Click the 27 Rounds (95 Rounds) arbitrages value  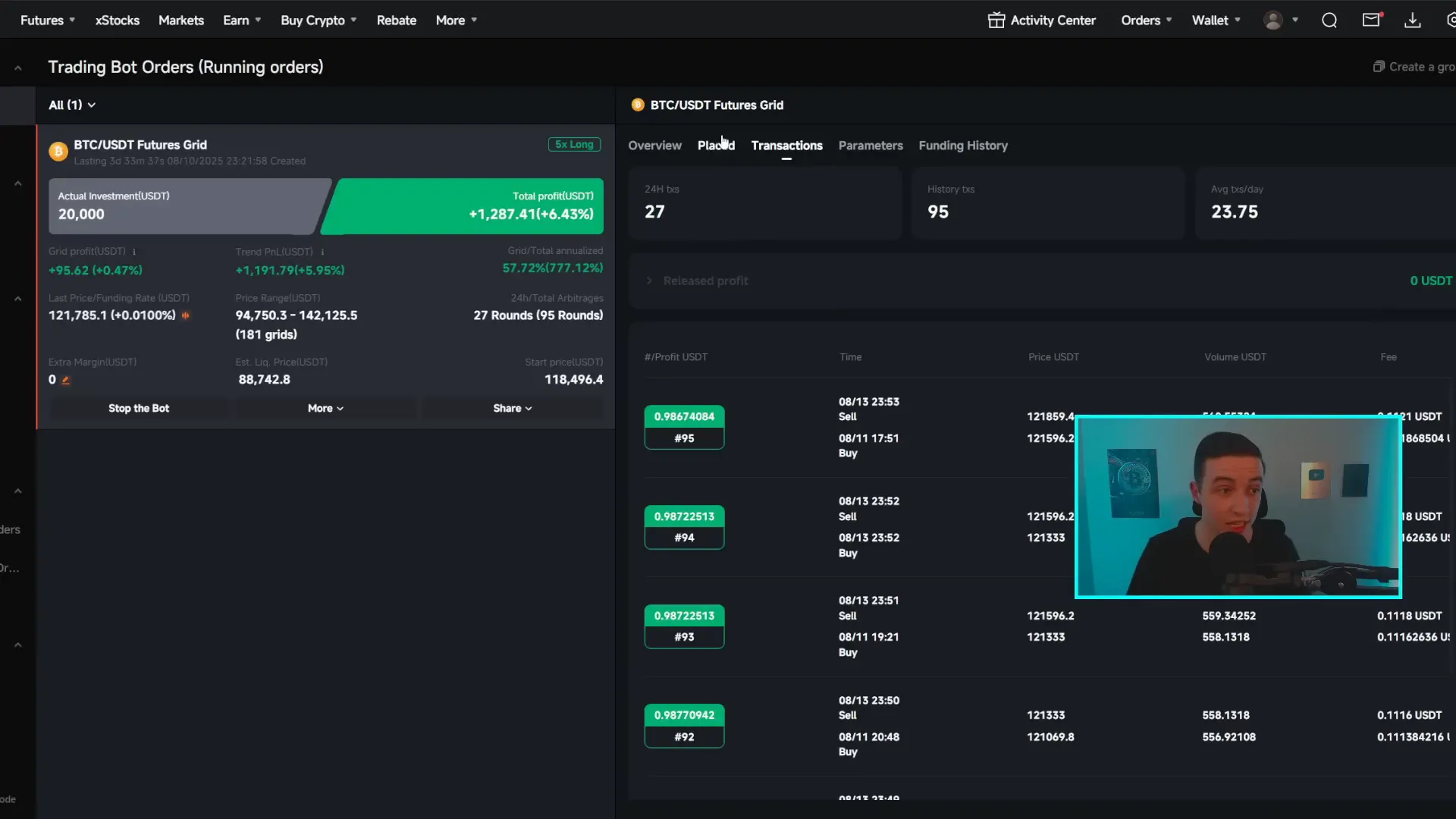tap(538, 315)
